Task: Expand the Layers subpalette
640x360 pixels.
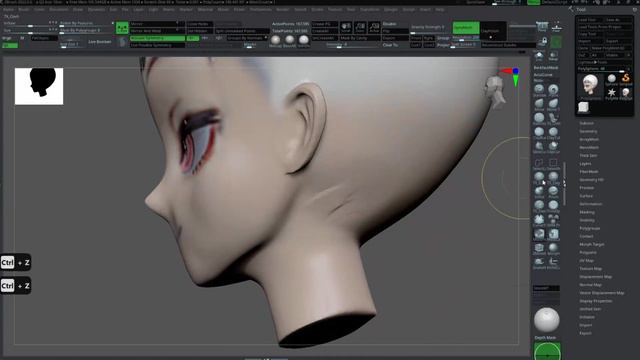Action: click(x=585, y=164)
